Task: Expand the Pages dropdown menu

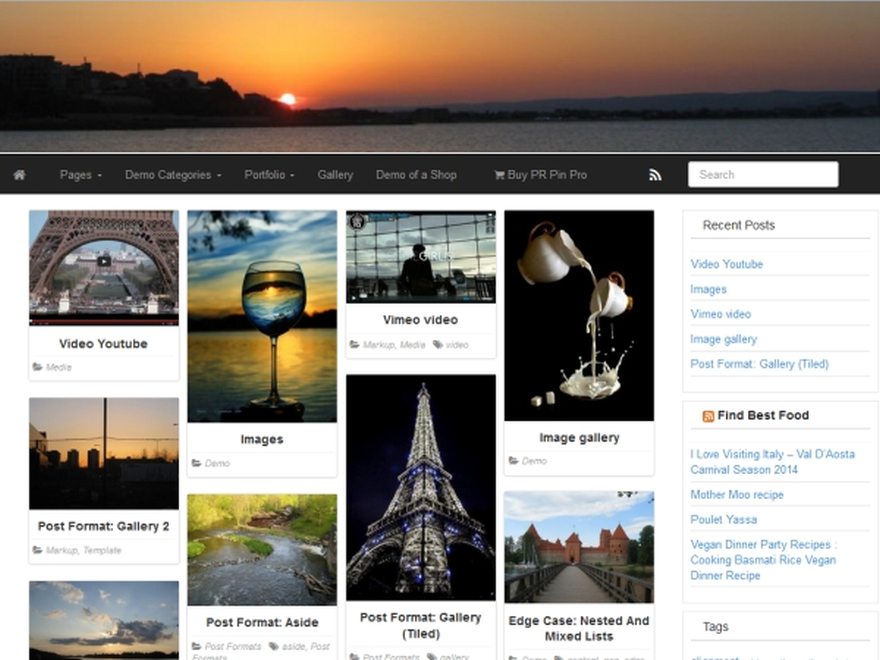Action: click(81, 175)
